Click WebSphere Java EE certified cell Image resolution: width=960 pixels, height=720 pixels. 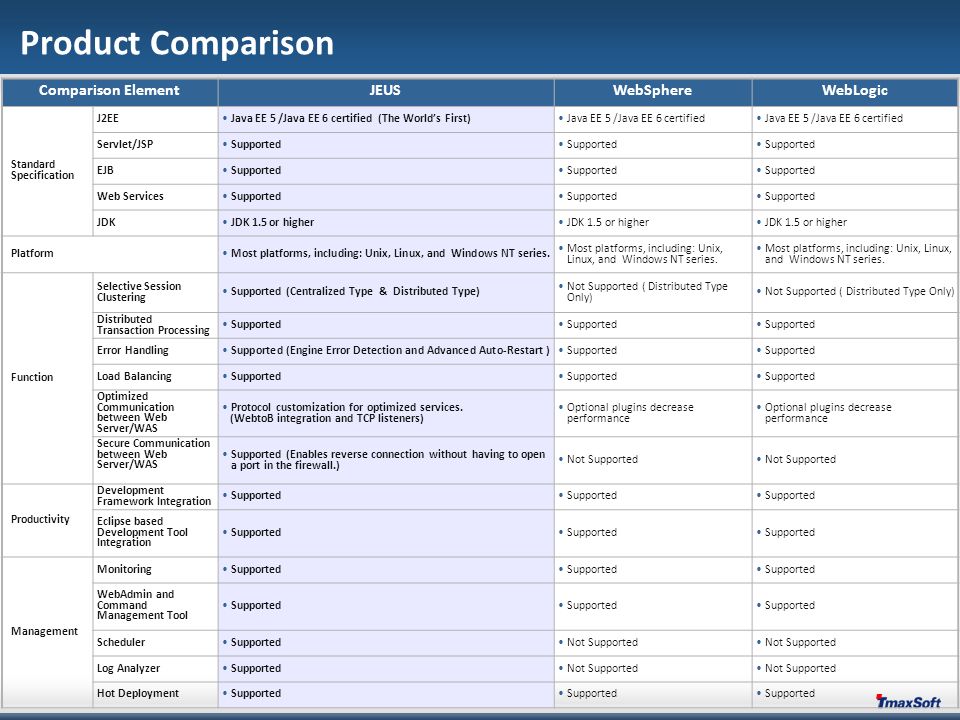tap(653, 119)
